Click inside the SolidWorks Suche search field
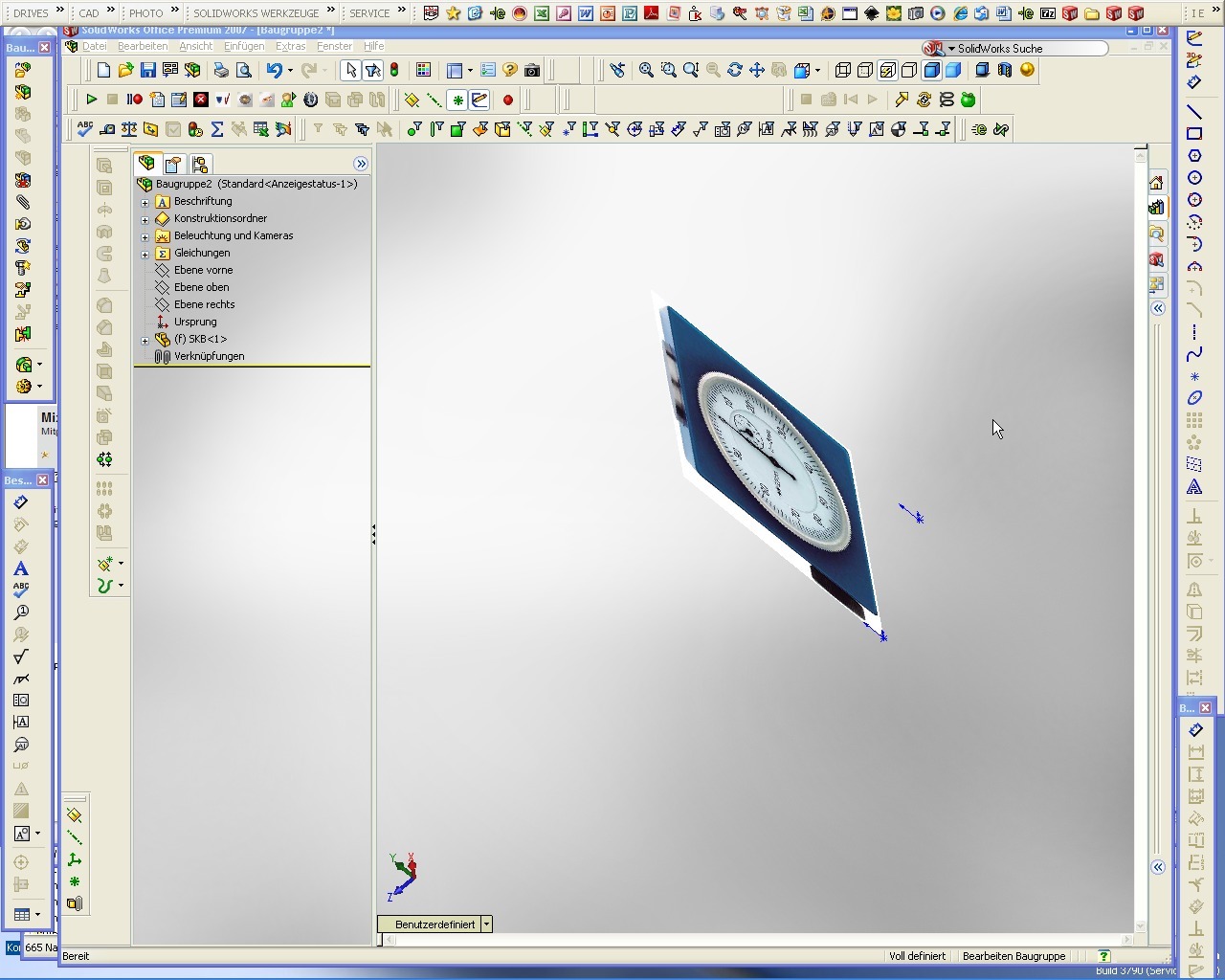The image size is (1225, 980). (1029, 48)
